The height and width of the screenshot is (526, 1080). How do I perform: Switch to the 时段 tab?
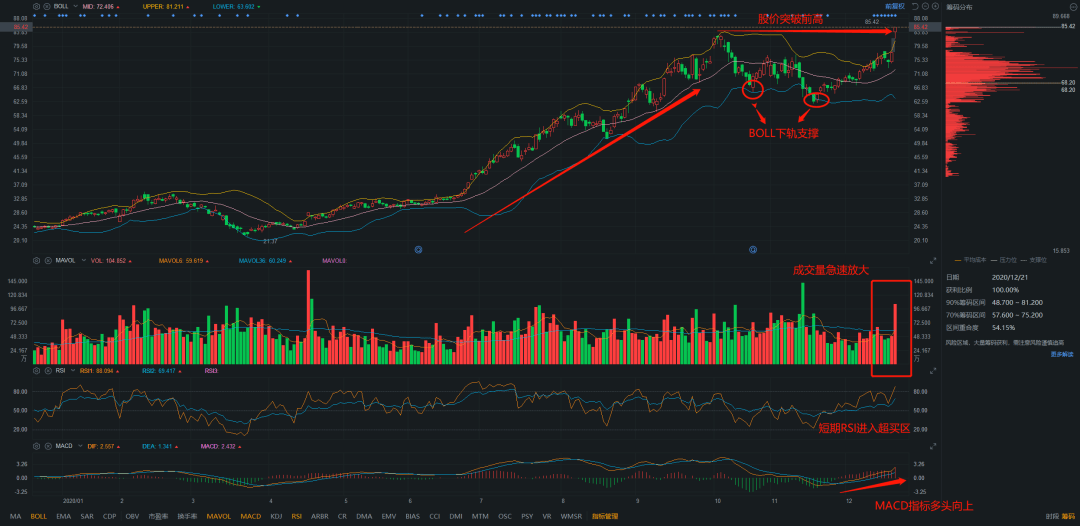tap(1052, 516)
